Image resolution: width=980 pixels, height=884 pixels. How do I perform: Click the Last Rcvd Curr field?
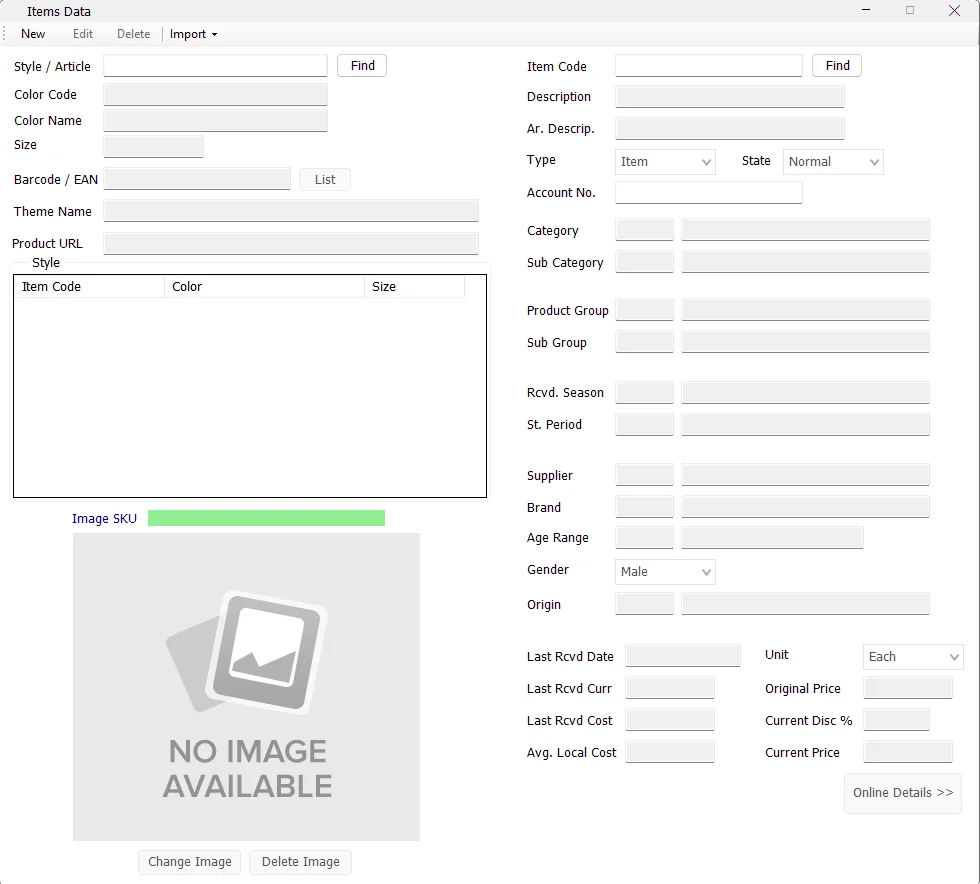(x=669, y=688)
